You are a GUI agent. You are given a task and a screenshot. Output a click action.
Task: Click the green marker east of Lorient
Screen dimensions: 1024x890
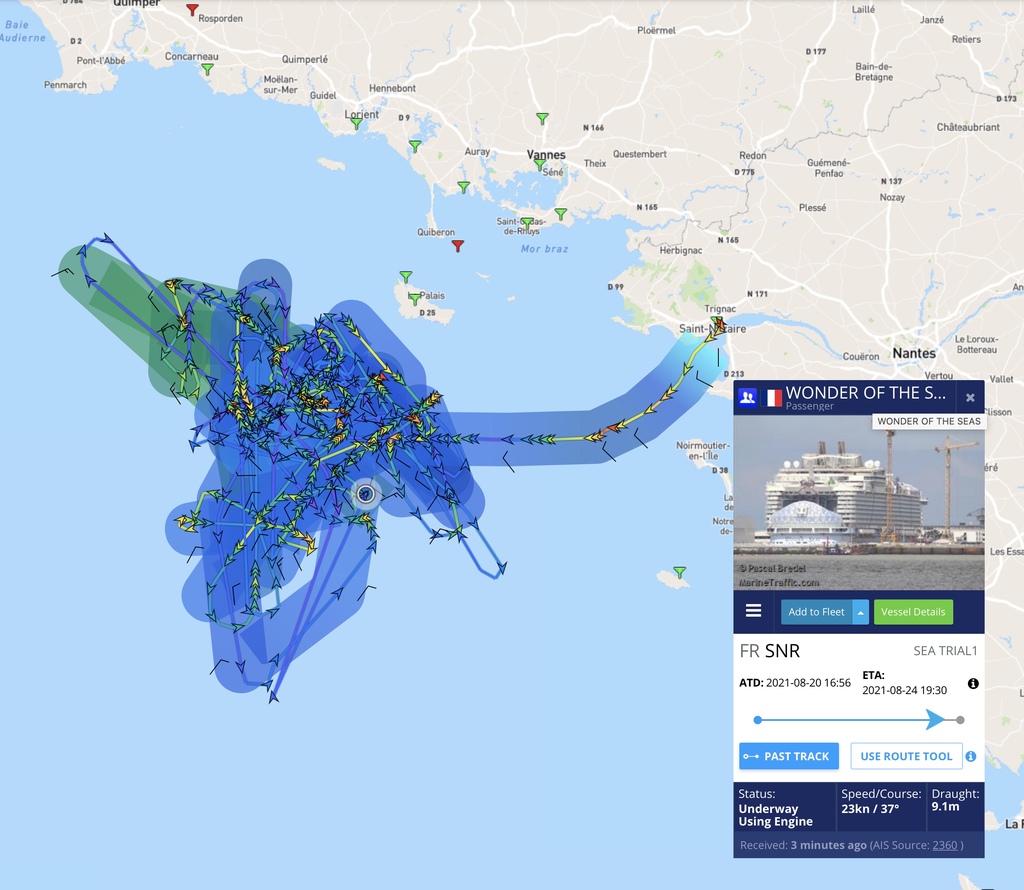(x=415, y=146)
